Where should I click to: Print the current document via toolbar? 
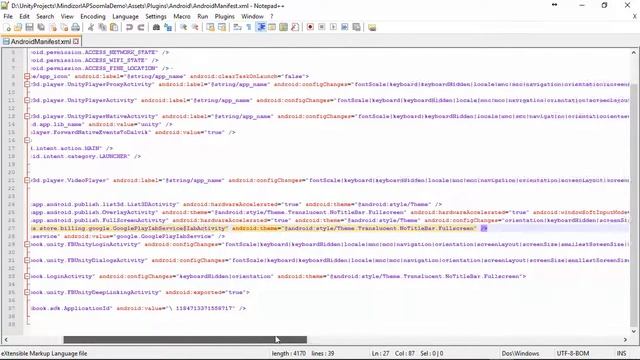(x=76, y=27)
